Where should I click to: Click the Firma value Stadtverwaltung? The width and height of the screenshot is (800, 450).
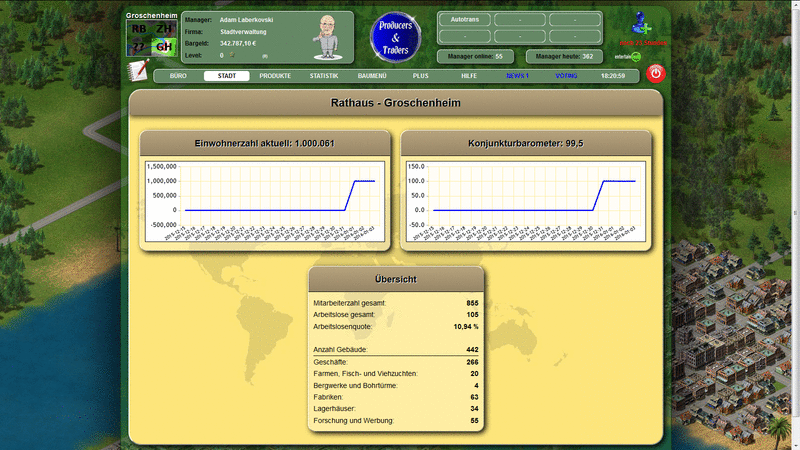[243, 32]
